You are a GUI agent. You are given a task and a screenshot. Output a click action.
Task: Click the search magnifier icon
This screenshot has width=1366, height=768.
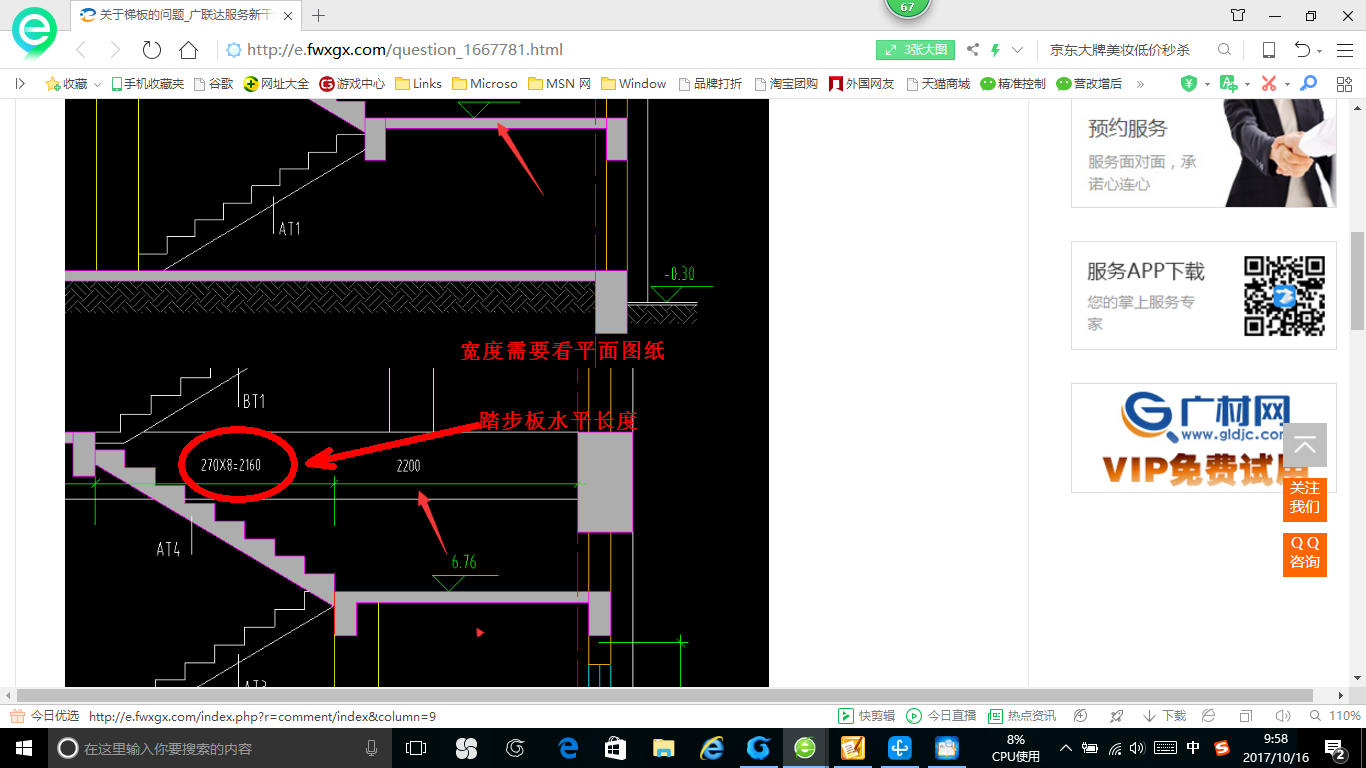tap(1224, 50)
